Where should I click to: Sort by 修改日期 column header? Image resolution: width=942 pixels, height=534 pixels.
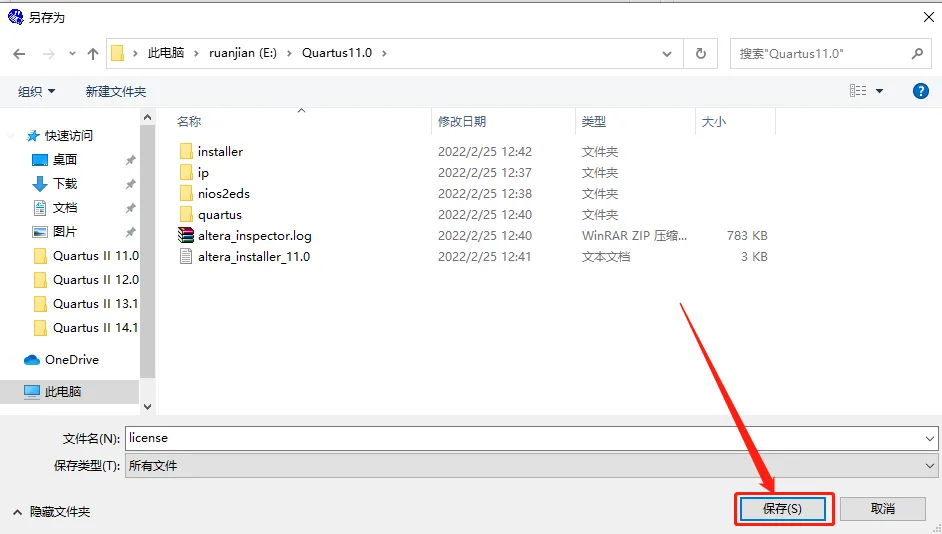coord(462,121)
